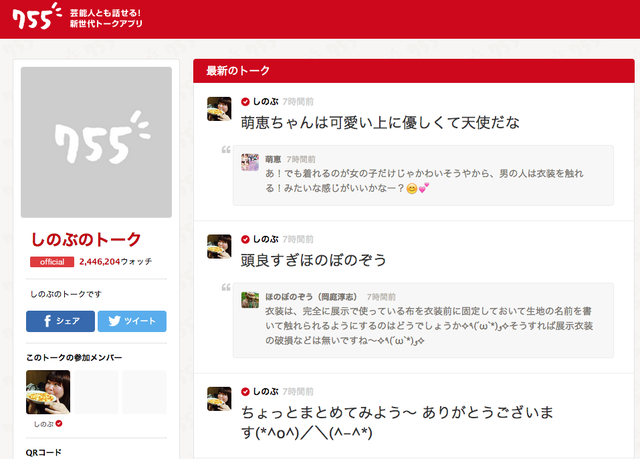Image resolution: width=640 pixels, height=459 pixels.
Task: Click the message ちょっとまとめてみよう〜 ありがとうございます
Action: pyautogui.click(x=397, y=422)
